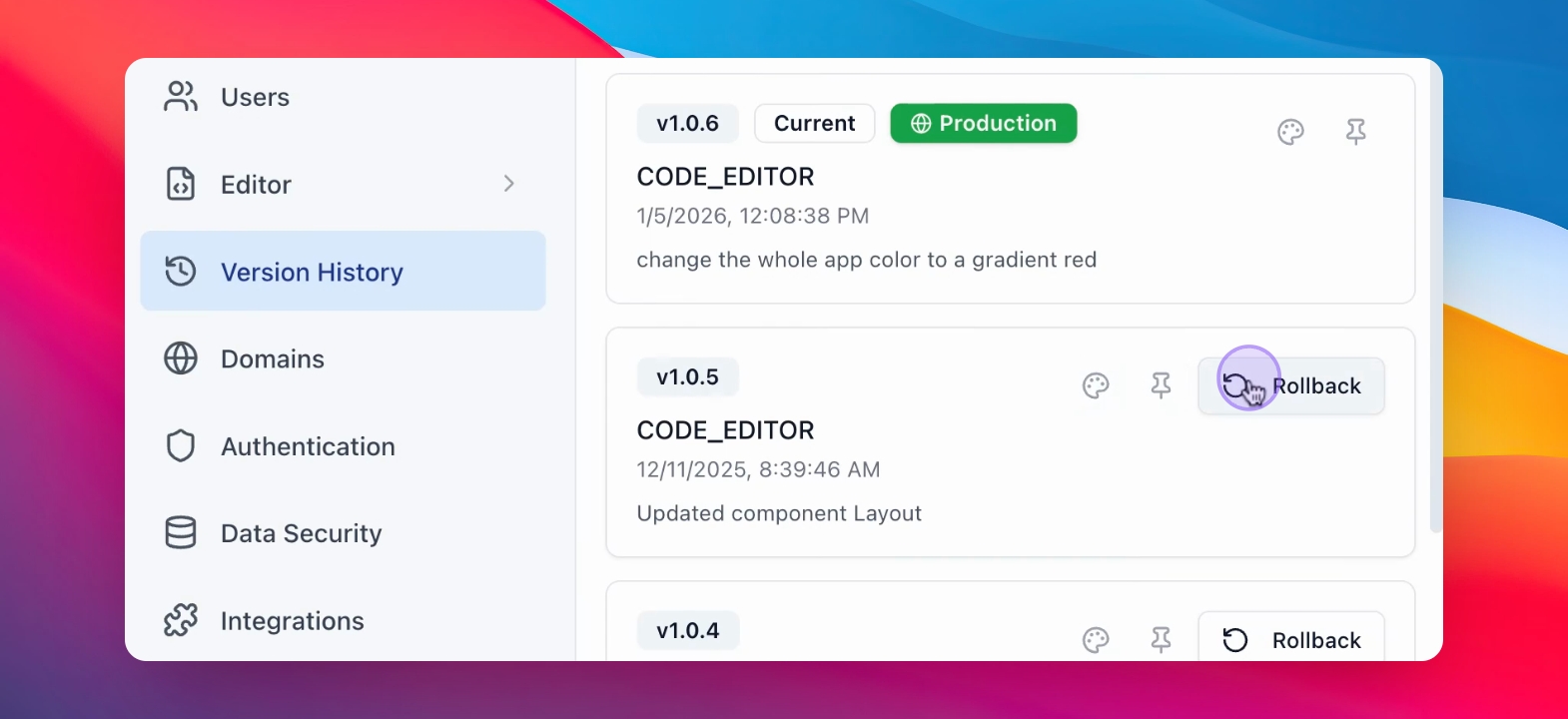
Task: Click the v1.0.5 version tag
Action: coord(687,376)
